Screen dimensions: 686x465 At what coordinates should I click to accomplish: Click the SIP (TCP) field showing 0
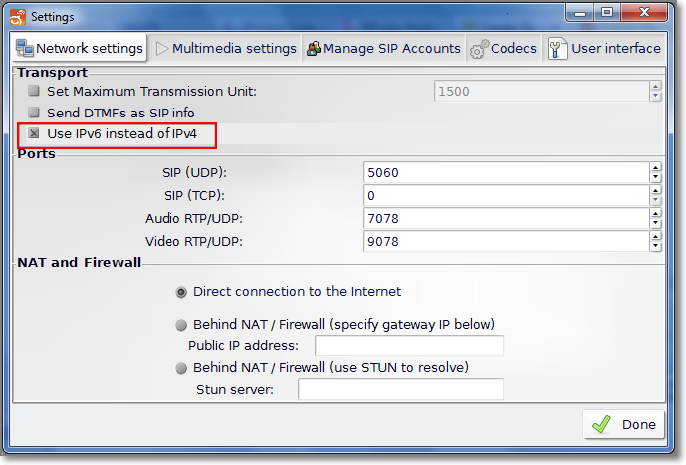[506, 196]
